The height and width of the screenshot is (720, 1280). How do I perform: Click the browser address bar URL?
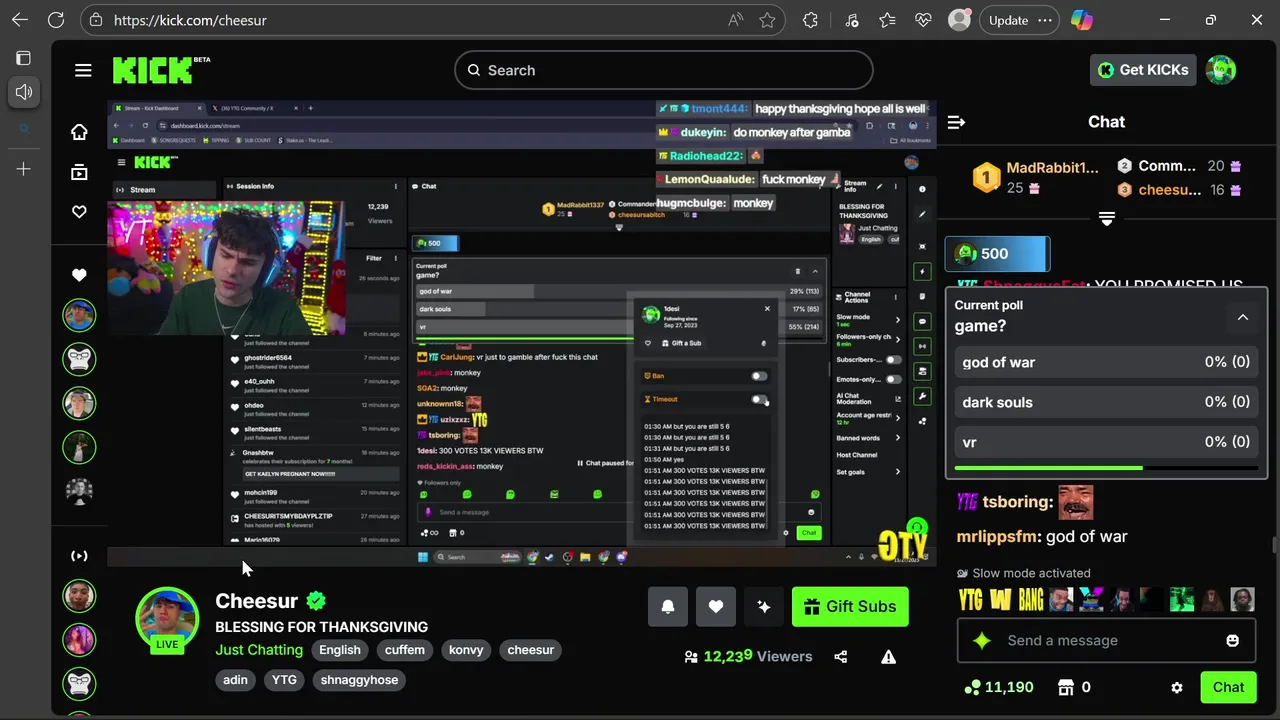tap(190, 20)
